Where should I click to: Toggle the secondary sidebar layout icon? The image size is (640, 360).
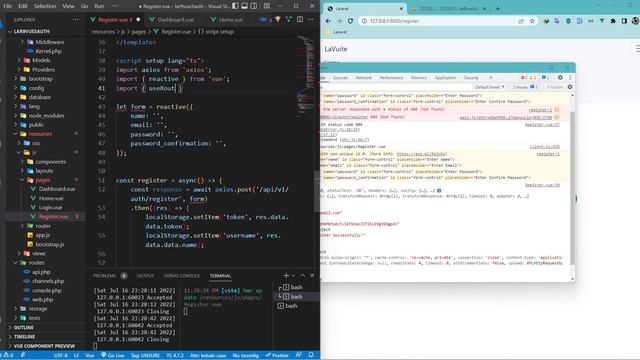[254, 6]
